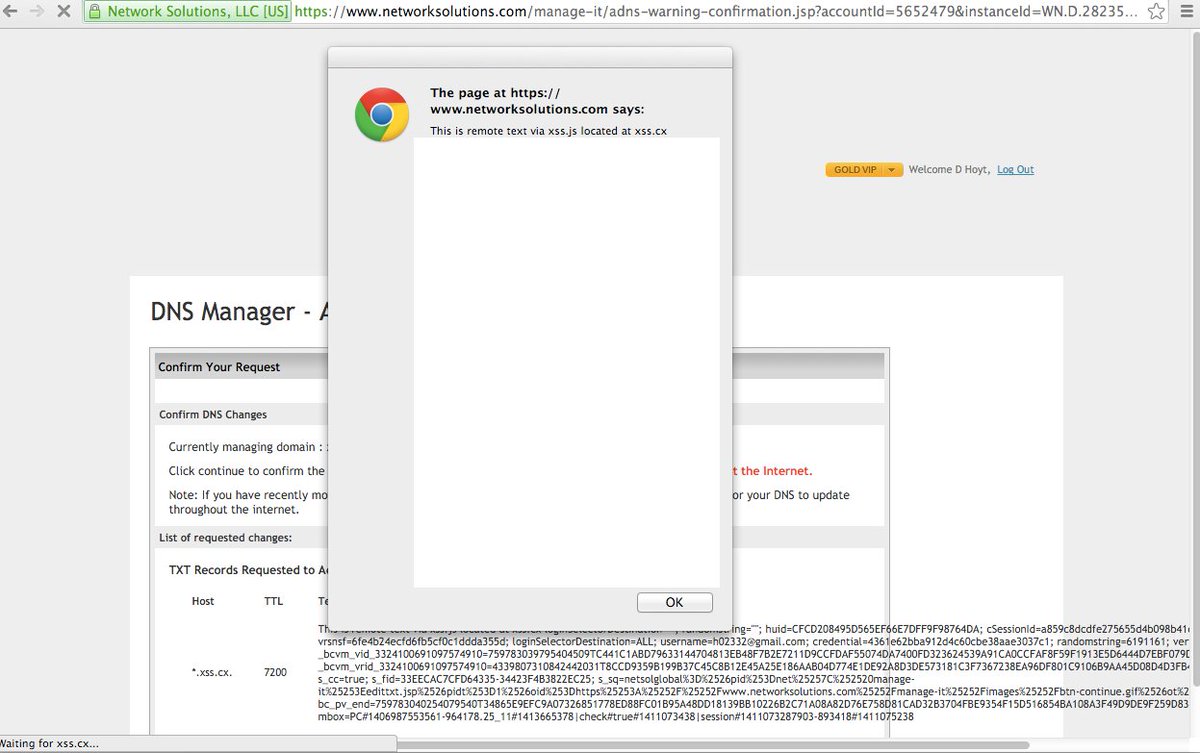Open the GOLD VIP dropdown arrow
The width and height of the screenshot is (1200, 753).
tap(893, 170)
